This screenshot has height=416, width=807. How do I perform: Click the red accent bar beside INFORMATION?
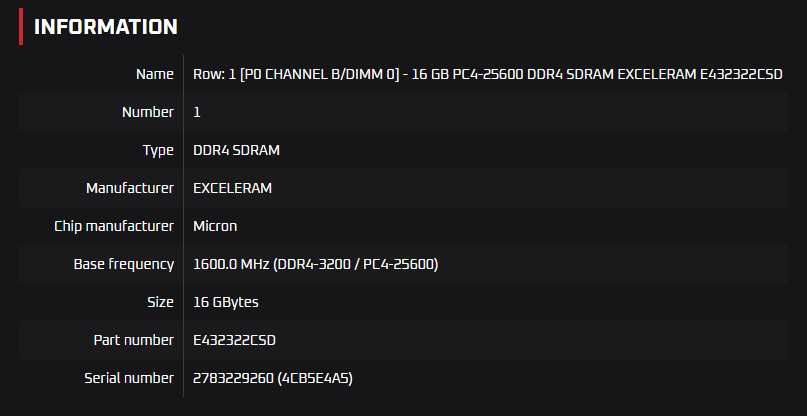tap(20, 27)
